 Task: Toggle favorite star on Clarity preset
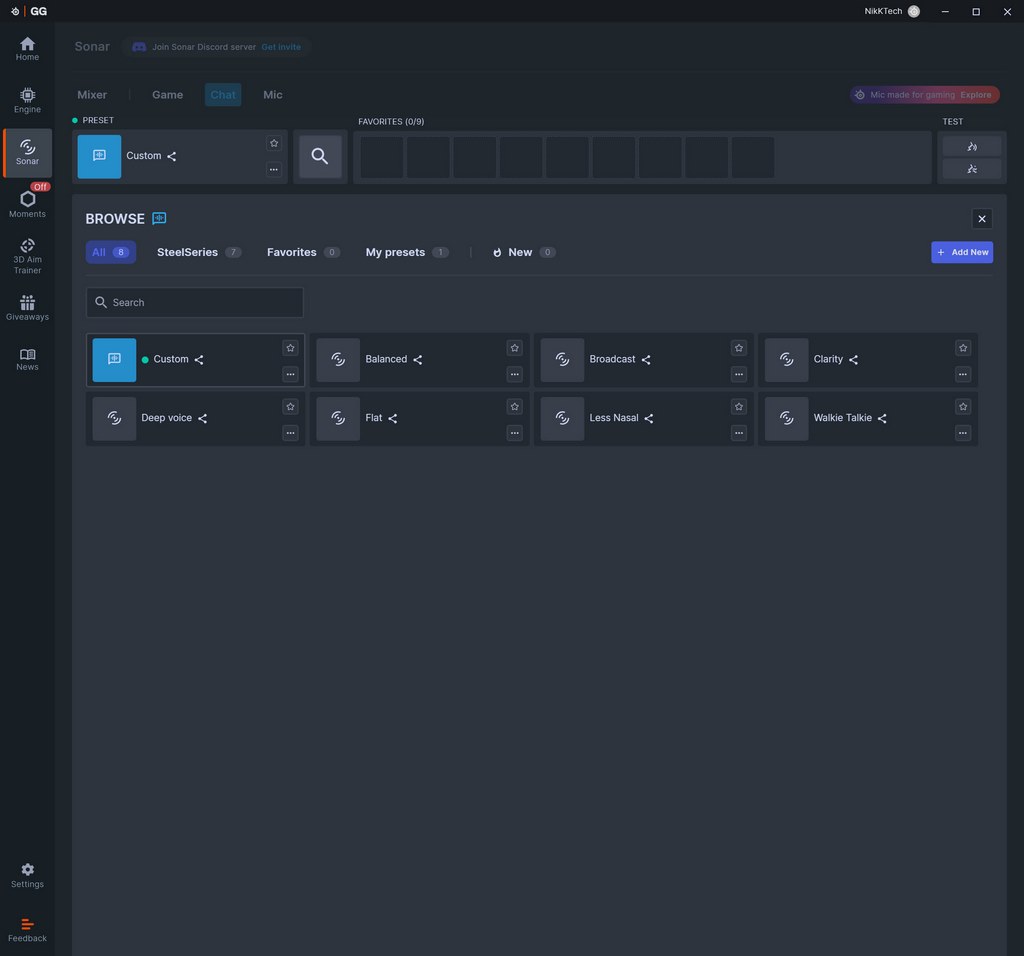pos(963,348)
